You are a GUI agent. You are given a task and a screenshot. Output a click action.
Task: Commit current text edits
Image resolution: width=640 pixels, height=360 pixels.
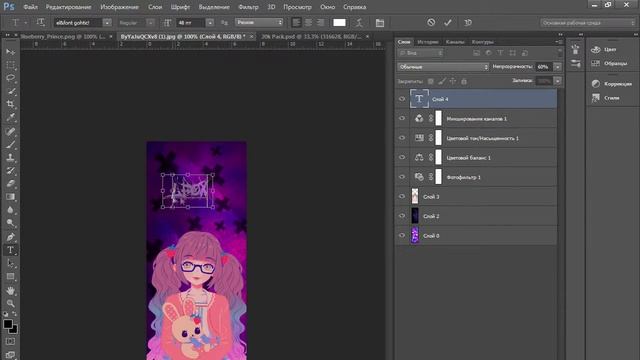448,22
